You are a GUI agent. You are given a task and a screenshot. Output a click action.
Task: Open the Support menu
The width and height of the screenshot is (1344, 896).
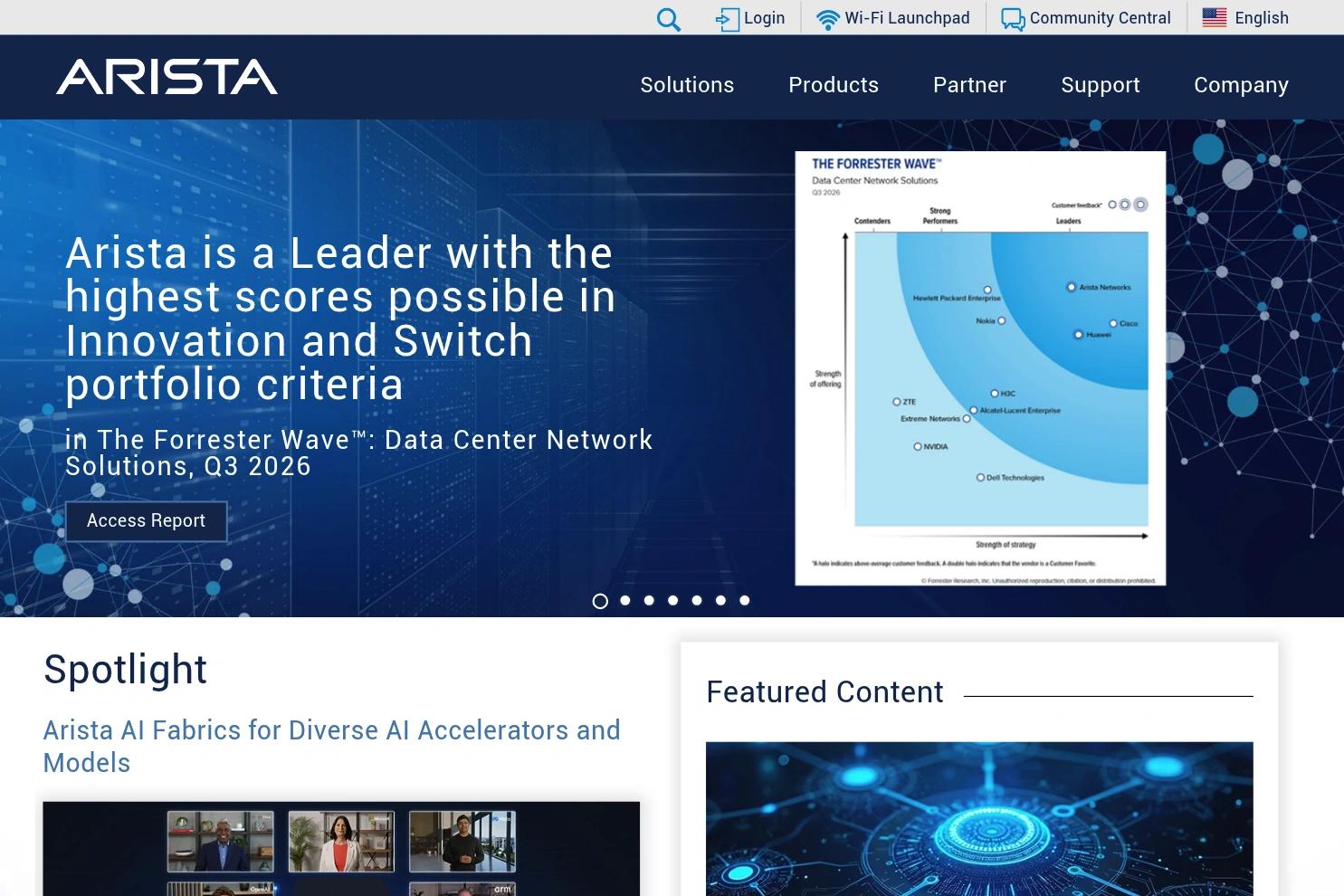point(1101,85)
